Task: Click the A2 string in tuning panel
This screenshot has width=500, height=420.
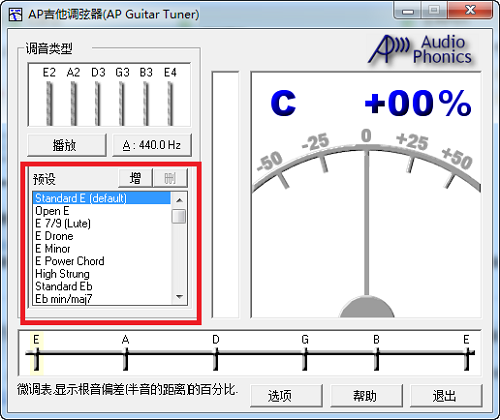Action: (74, 103)
